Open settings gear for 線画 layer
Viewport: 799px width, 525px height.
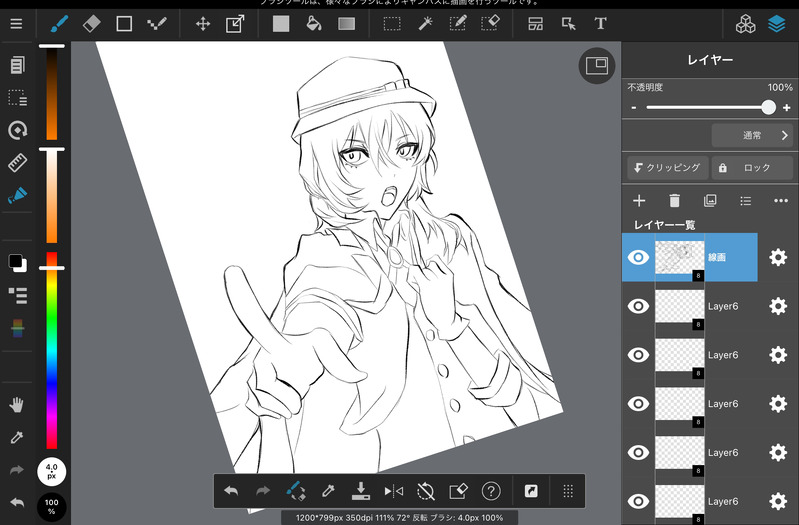point(778,257)
